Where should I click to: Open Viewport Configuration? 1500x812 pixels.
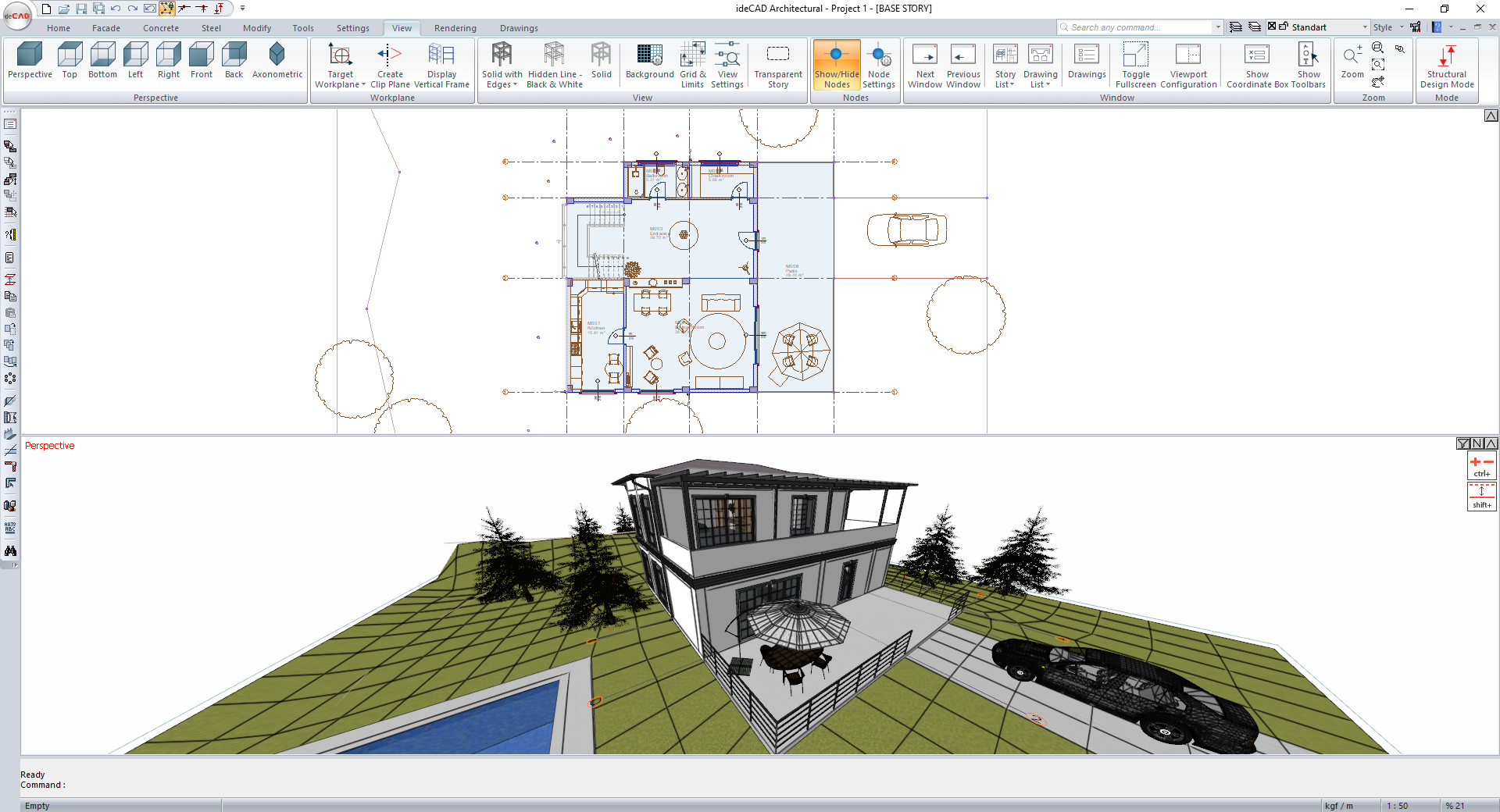(x=1188, y=66)
